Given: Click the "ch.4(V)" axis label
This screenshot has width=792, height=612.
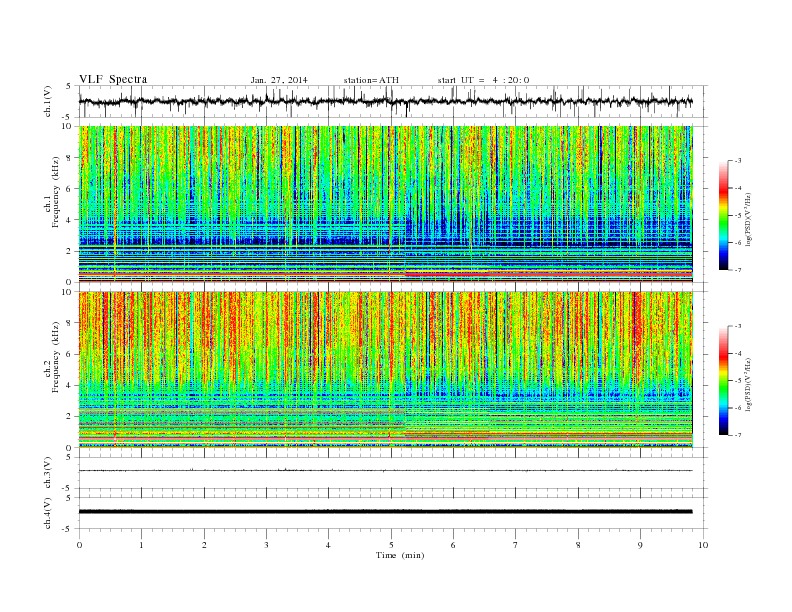Looking at the screenshot, I should (x=48, y=513).
